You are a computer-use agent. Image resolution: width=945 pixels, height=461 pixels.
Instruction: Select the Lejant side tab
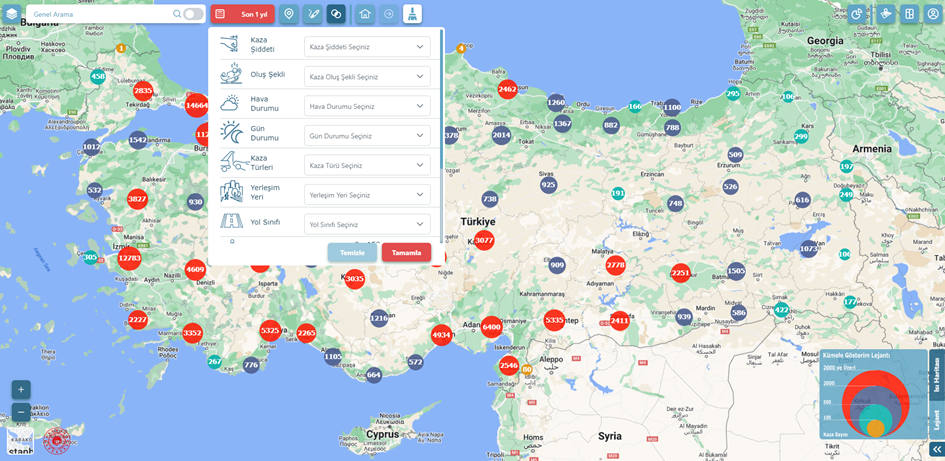pyautogui.click(x=937, y=419)
